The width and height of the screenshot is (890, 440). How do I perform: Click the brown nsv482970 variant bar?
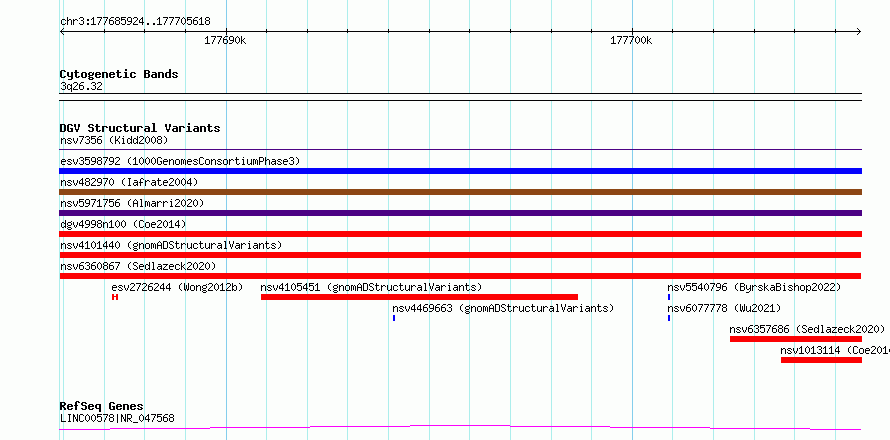[x=461, y=192]
